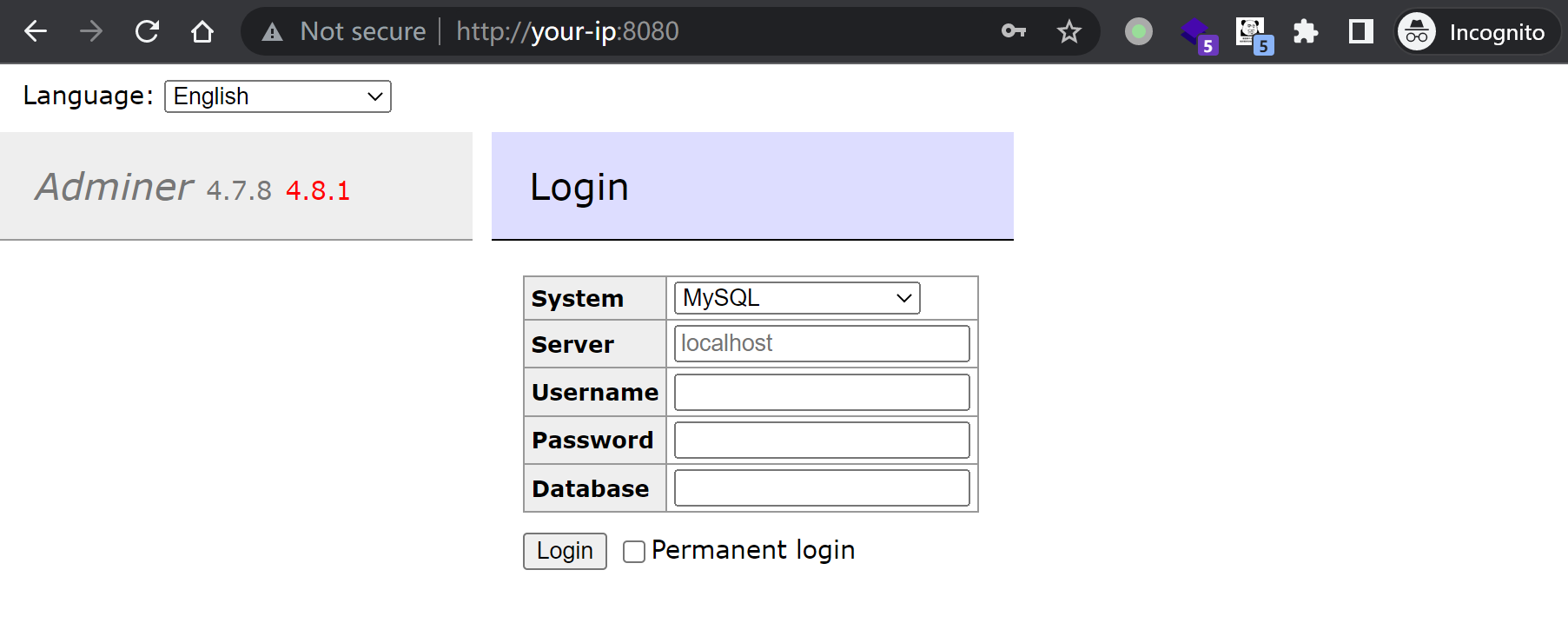Screen dimensions: 1568x623
Task: Click the browser forward arrow
Action: [x=91, y=32]
